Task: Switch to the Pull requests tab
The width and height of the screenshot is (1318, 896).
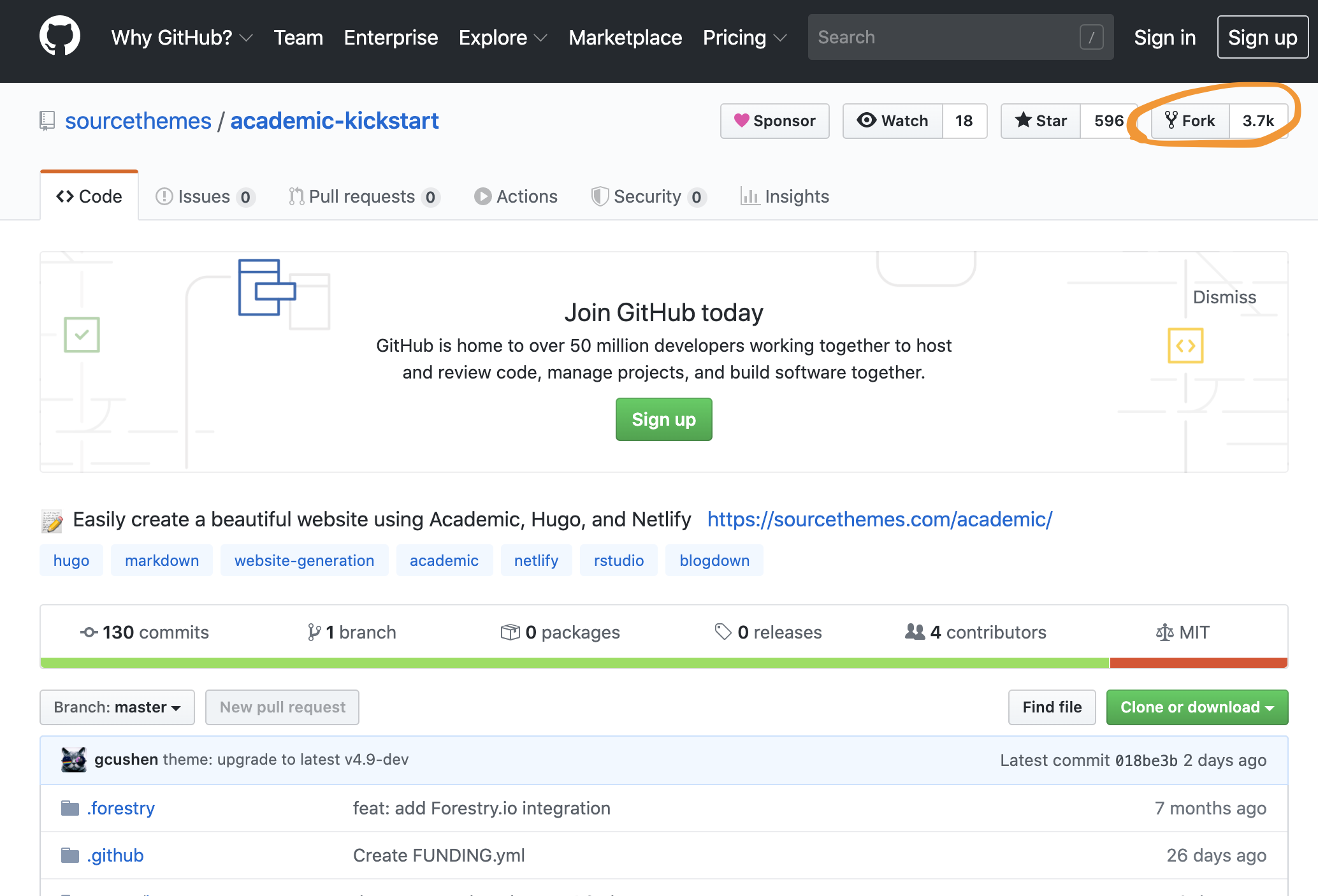Action: pyautogui.click(x=364, y=196)
